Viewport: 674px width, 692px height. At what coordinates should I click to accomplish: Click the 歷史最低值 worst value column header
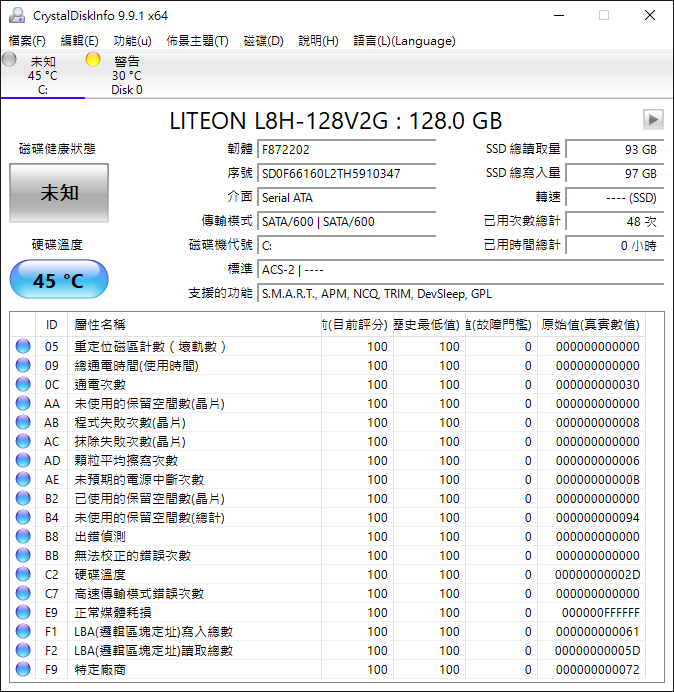[x=429, y=325]
